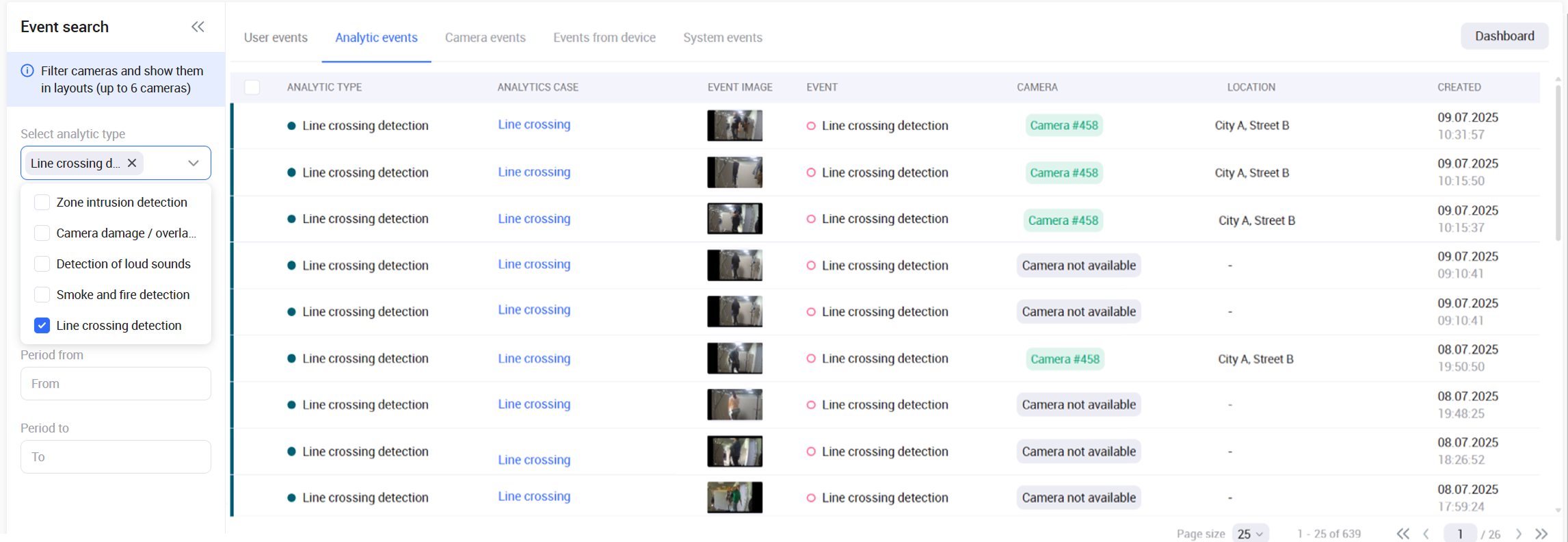Click the info icon beside filter cameras hint
This screenshot has height=542, width=1568.
27,70
